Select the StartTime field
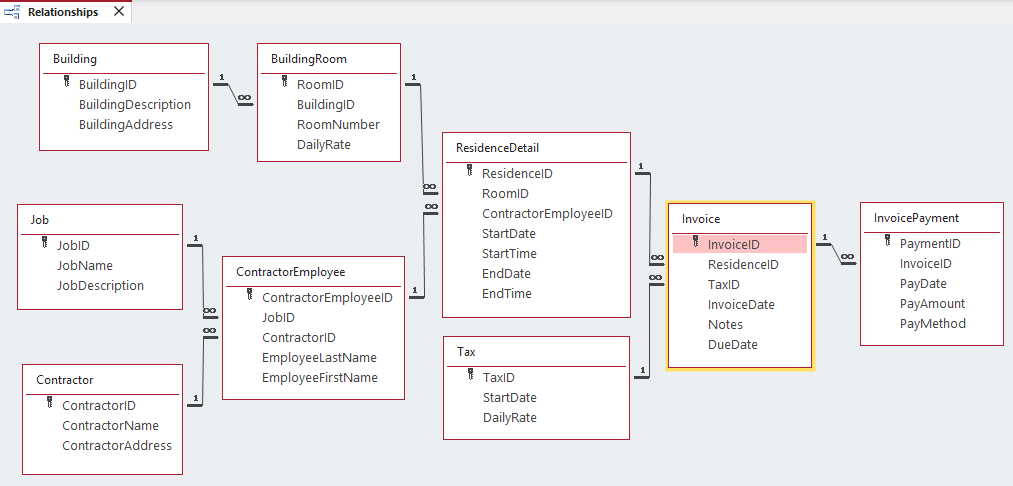This screenshot has width=1013, height=486. coord(509,254)
